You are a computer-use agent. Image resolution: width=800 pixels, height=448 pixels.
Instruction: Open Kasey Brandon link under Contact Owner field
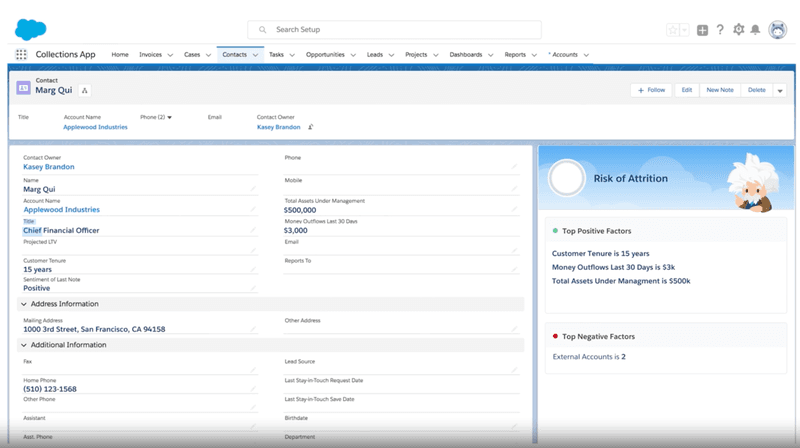point(49,167)
